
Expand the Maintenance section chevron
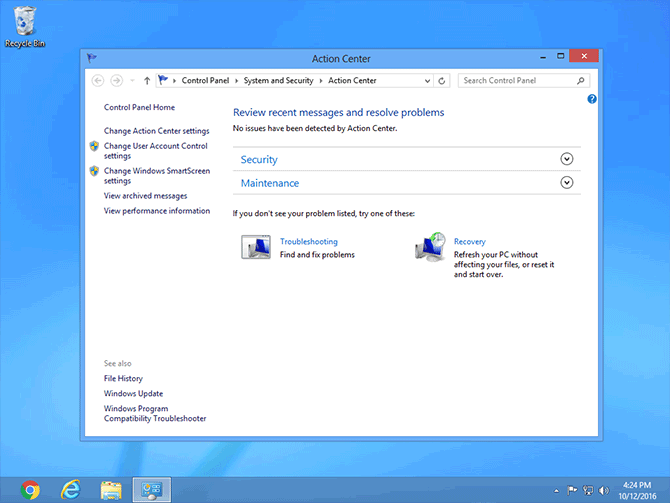tap(567, 182)
